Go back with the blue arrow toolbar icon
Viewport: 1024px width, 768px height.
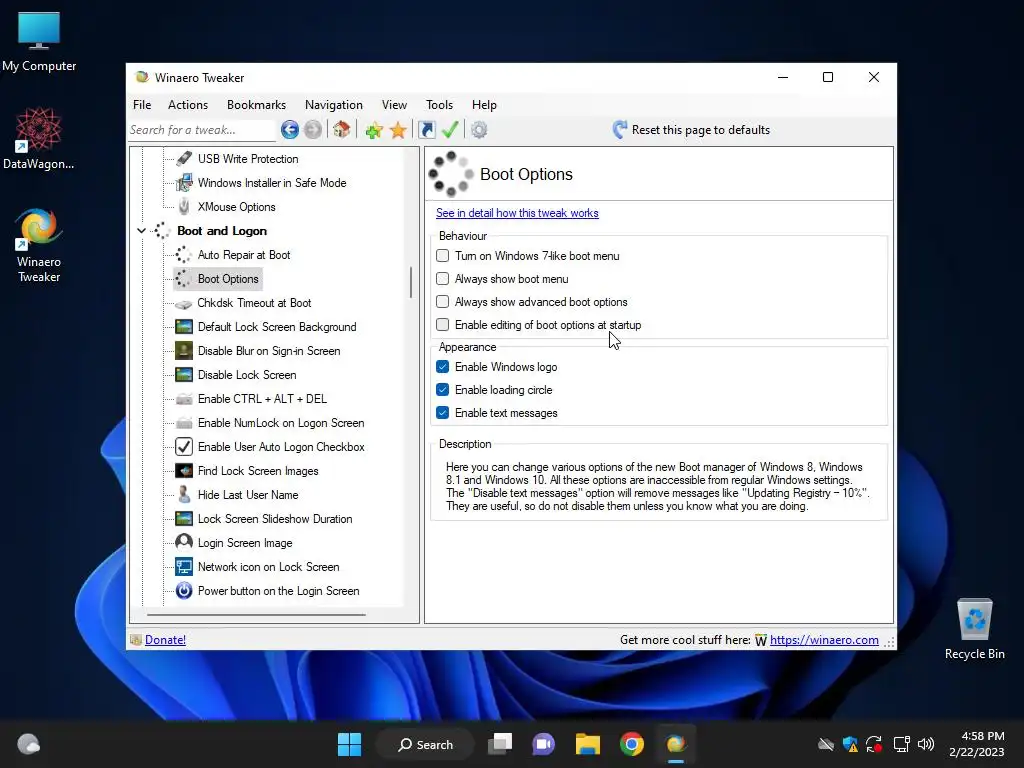(x=290, y=130)
